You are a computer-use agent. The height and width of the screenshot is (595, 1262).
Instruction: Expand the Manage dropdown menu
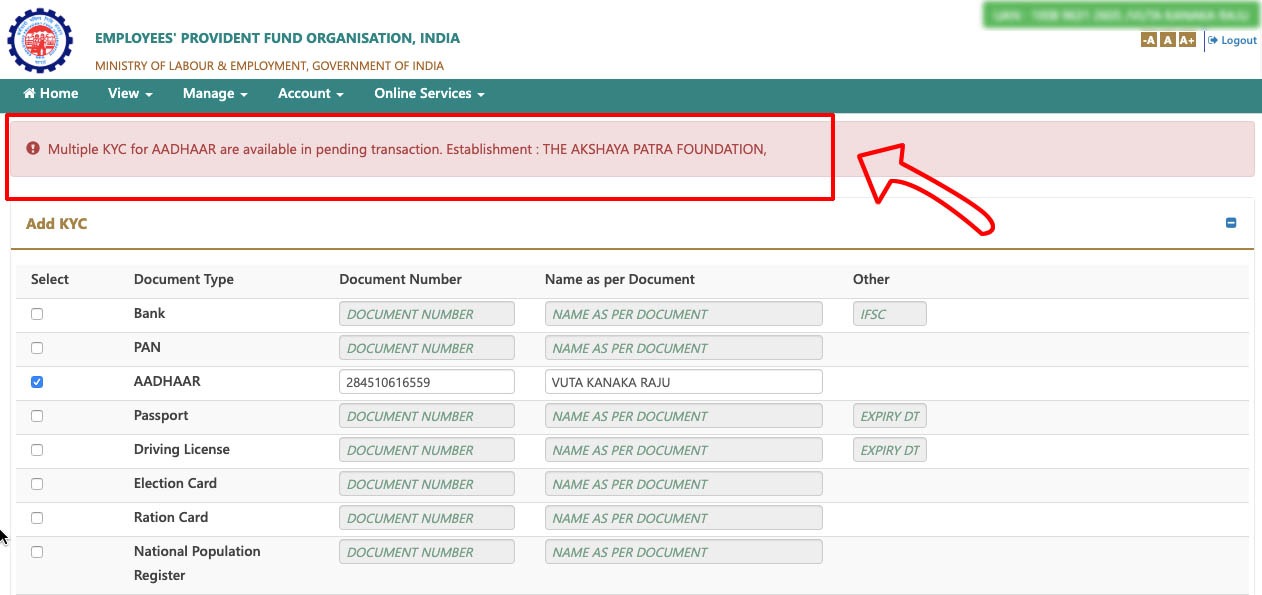point(215,93)
